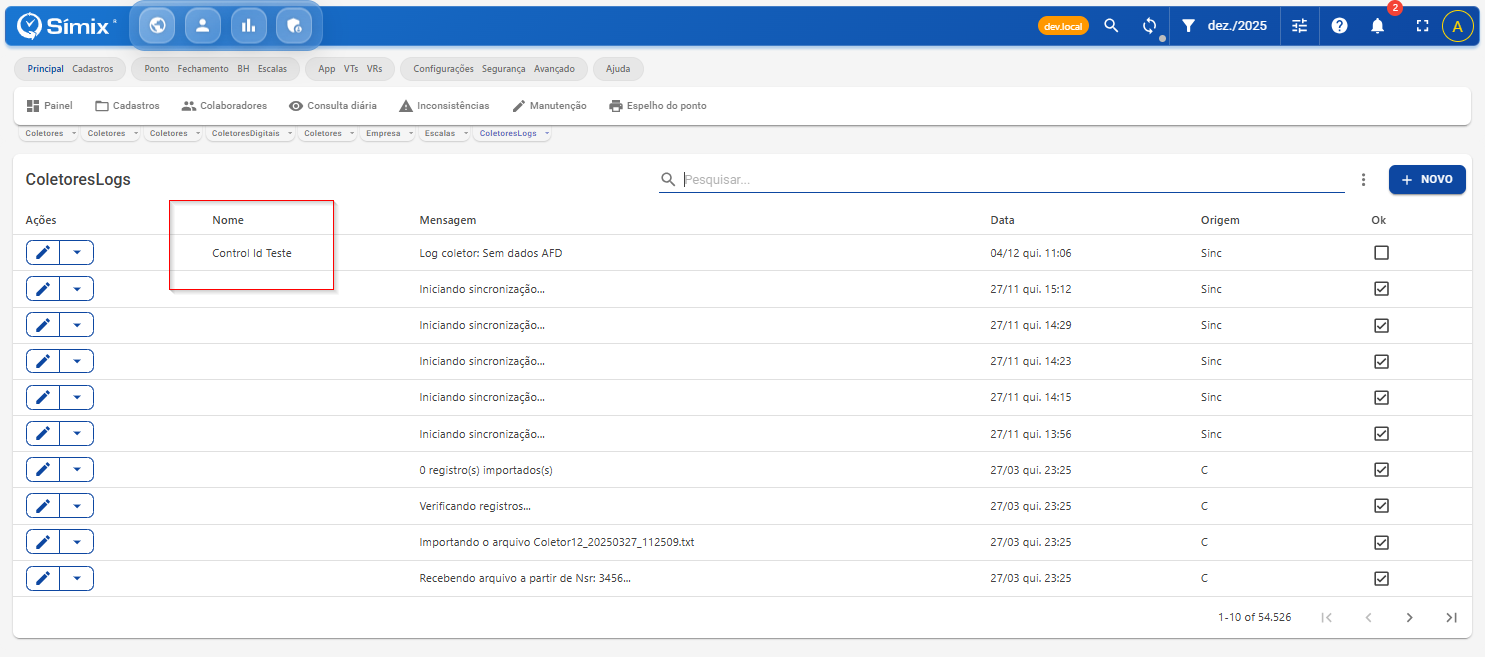Open Manutenção pencil shortcut
The width and height of the screenshot is (1485, 657).
549,105
